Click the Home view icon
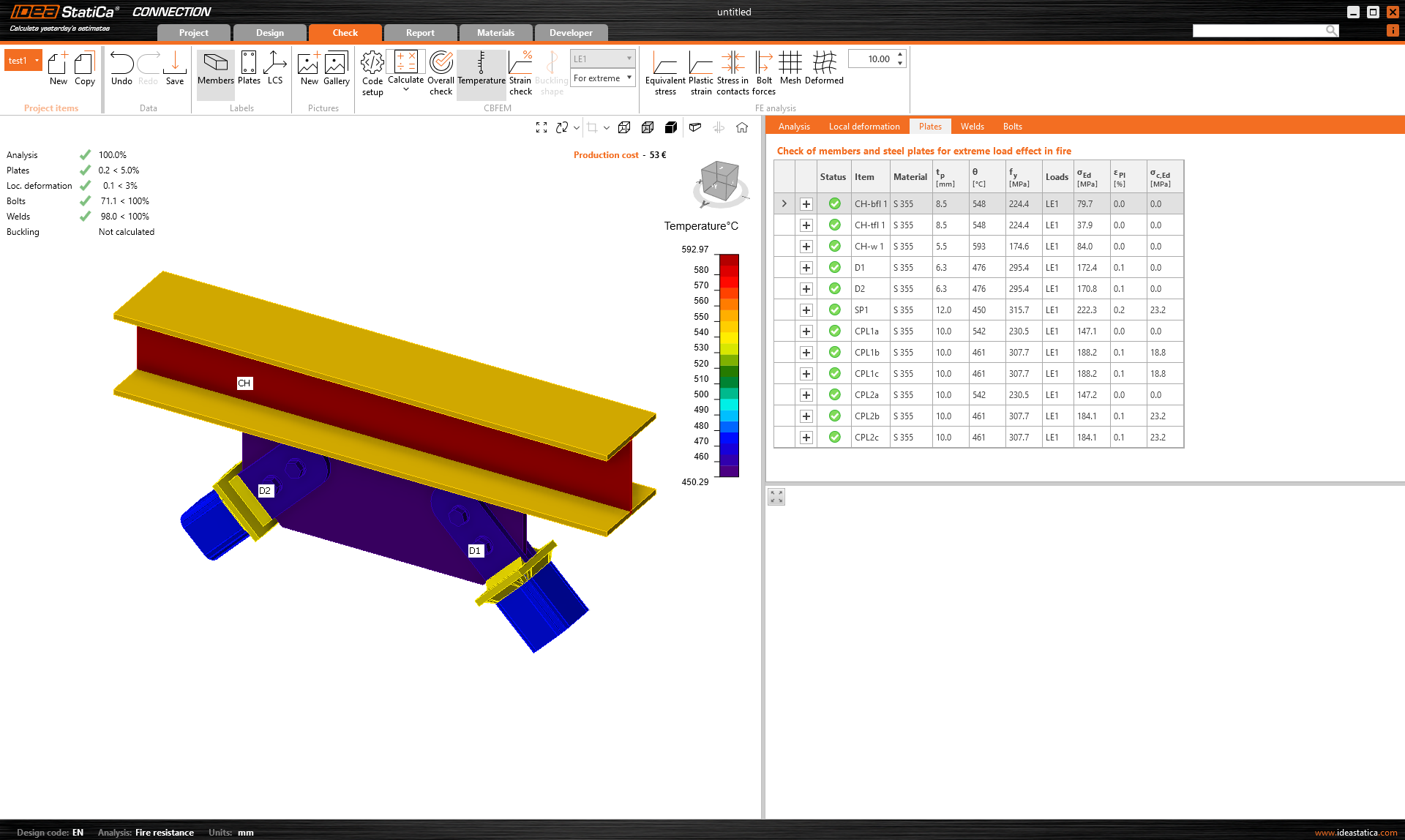 pyautogui.click(x=742, y=127)
